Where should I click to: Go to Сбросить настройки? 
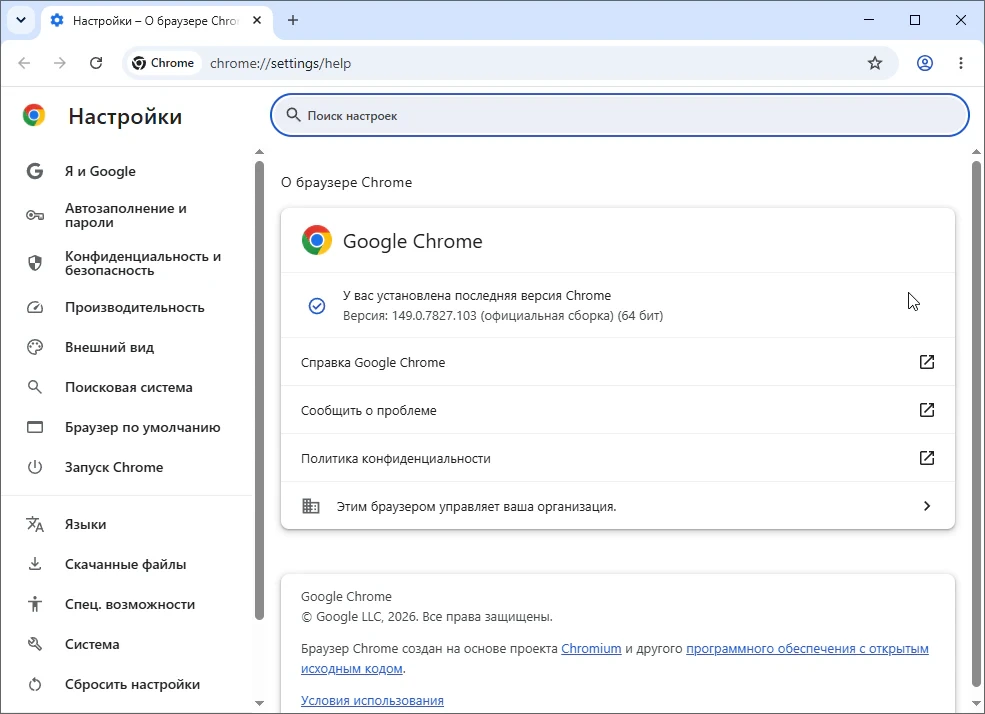point(129,684)
